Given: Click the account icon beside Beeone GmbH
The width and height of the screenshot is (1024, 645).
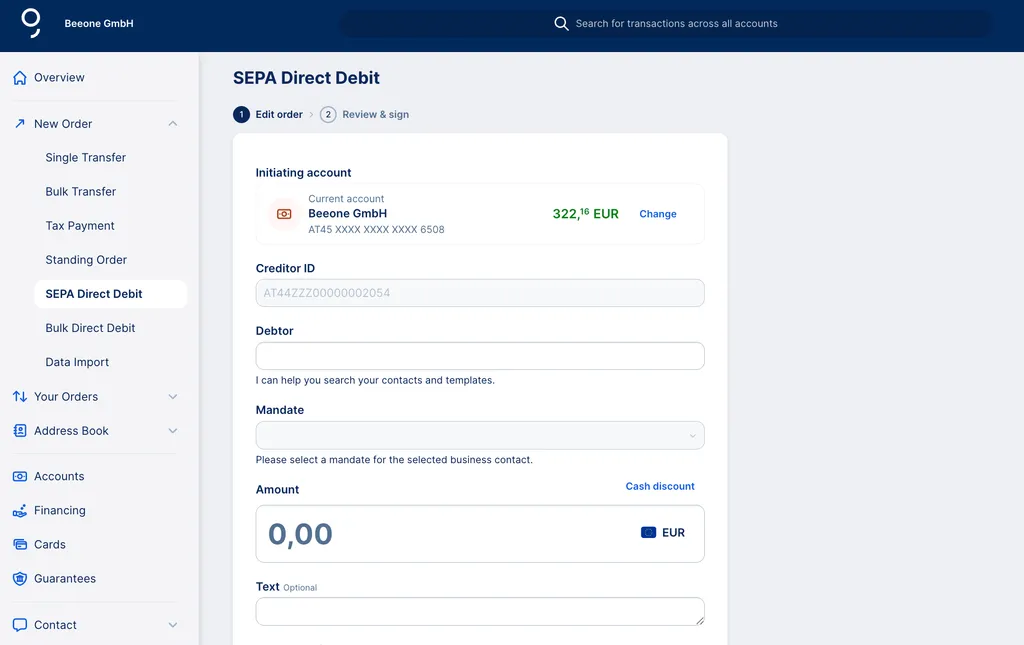Looking at the screenshot, I should coord(281,213).
